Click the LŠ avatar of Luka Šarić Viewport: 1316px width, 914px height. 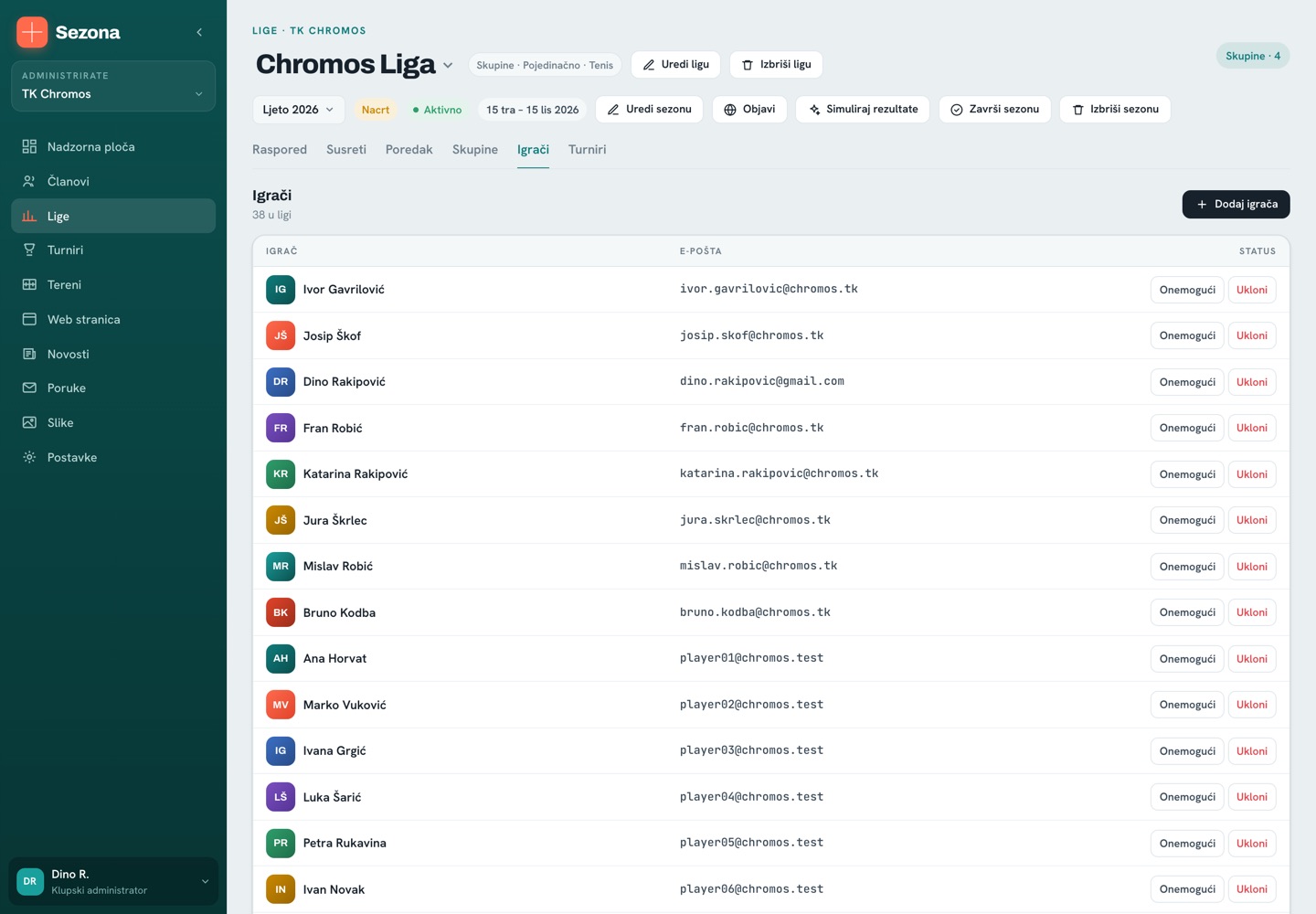coord(281,797)
